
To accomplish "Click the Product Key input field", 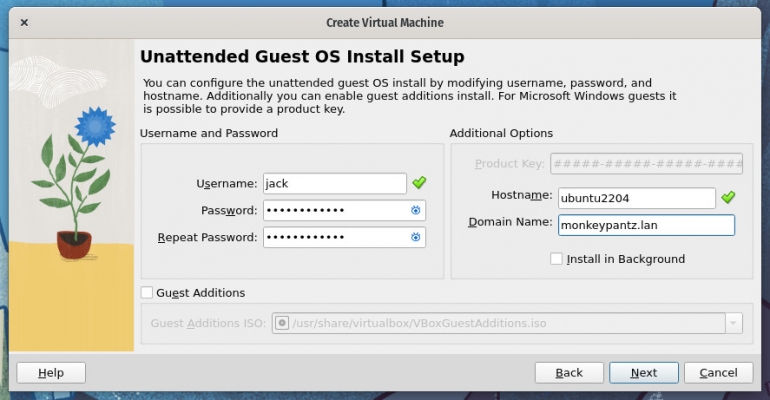I will (647, 163).
